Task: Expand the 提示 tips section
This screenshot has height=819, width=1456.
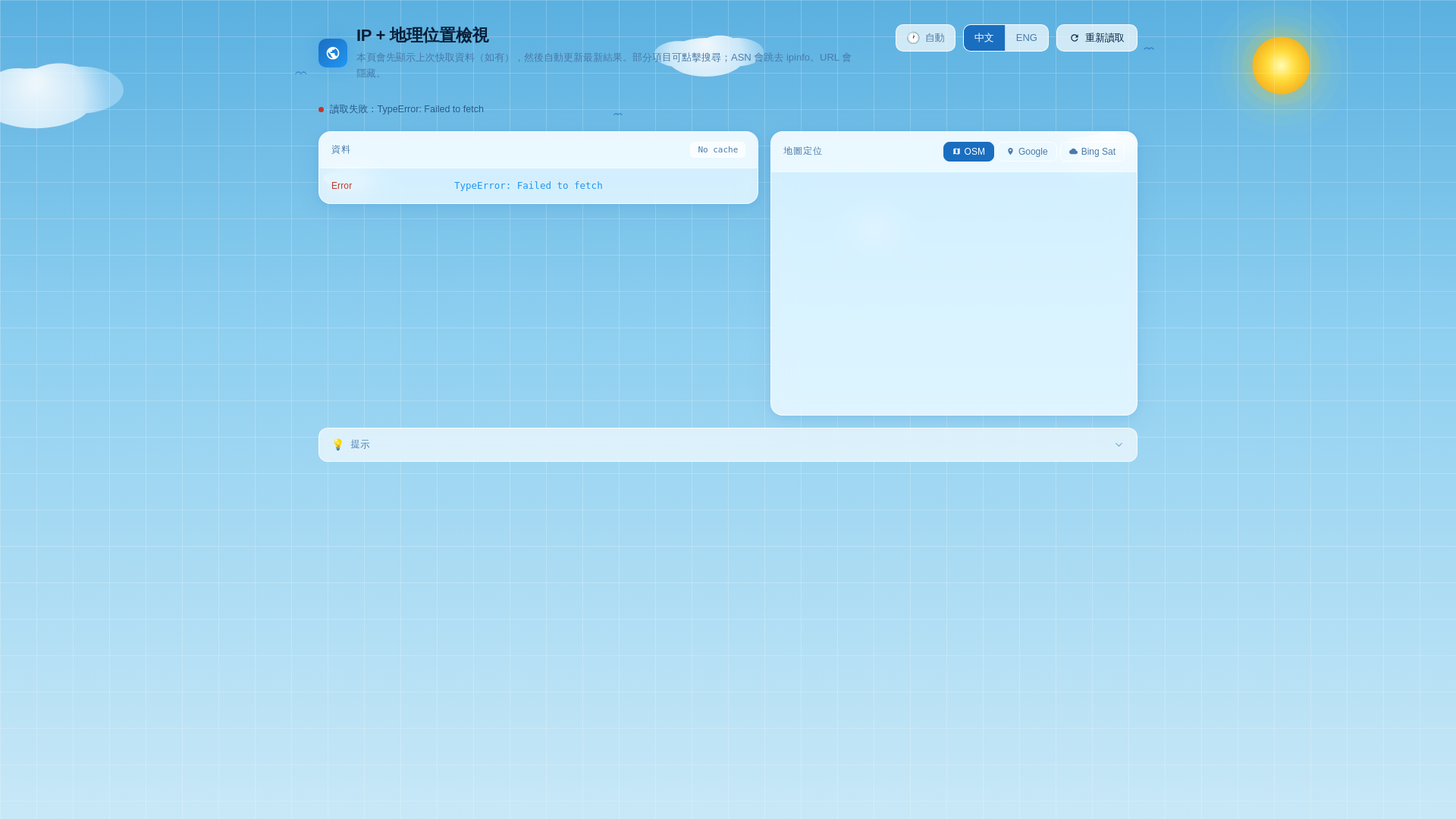Action: click(728, 444)
